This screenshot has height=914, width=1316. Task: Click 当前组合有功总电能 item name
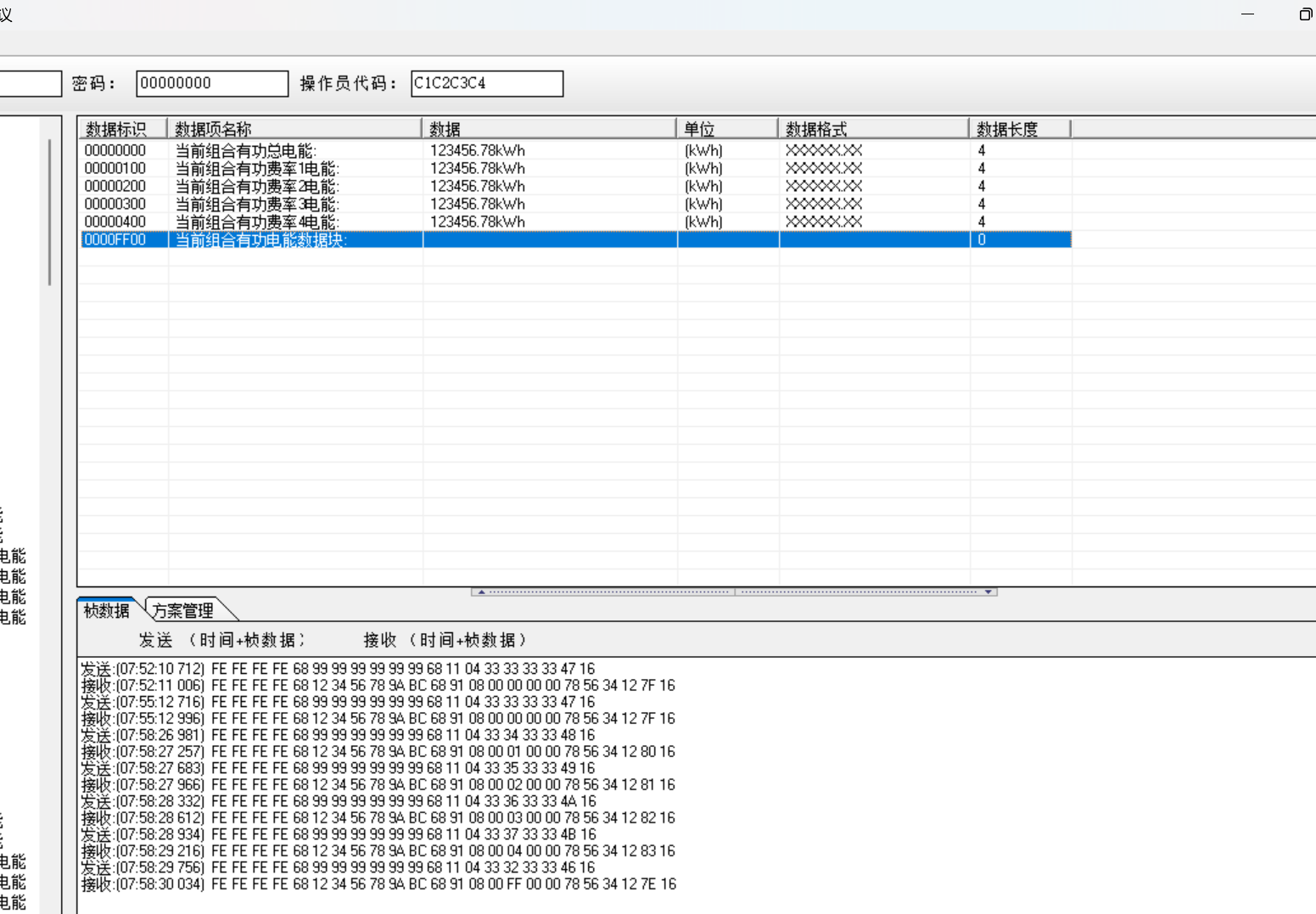pos(246,150)
